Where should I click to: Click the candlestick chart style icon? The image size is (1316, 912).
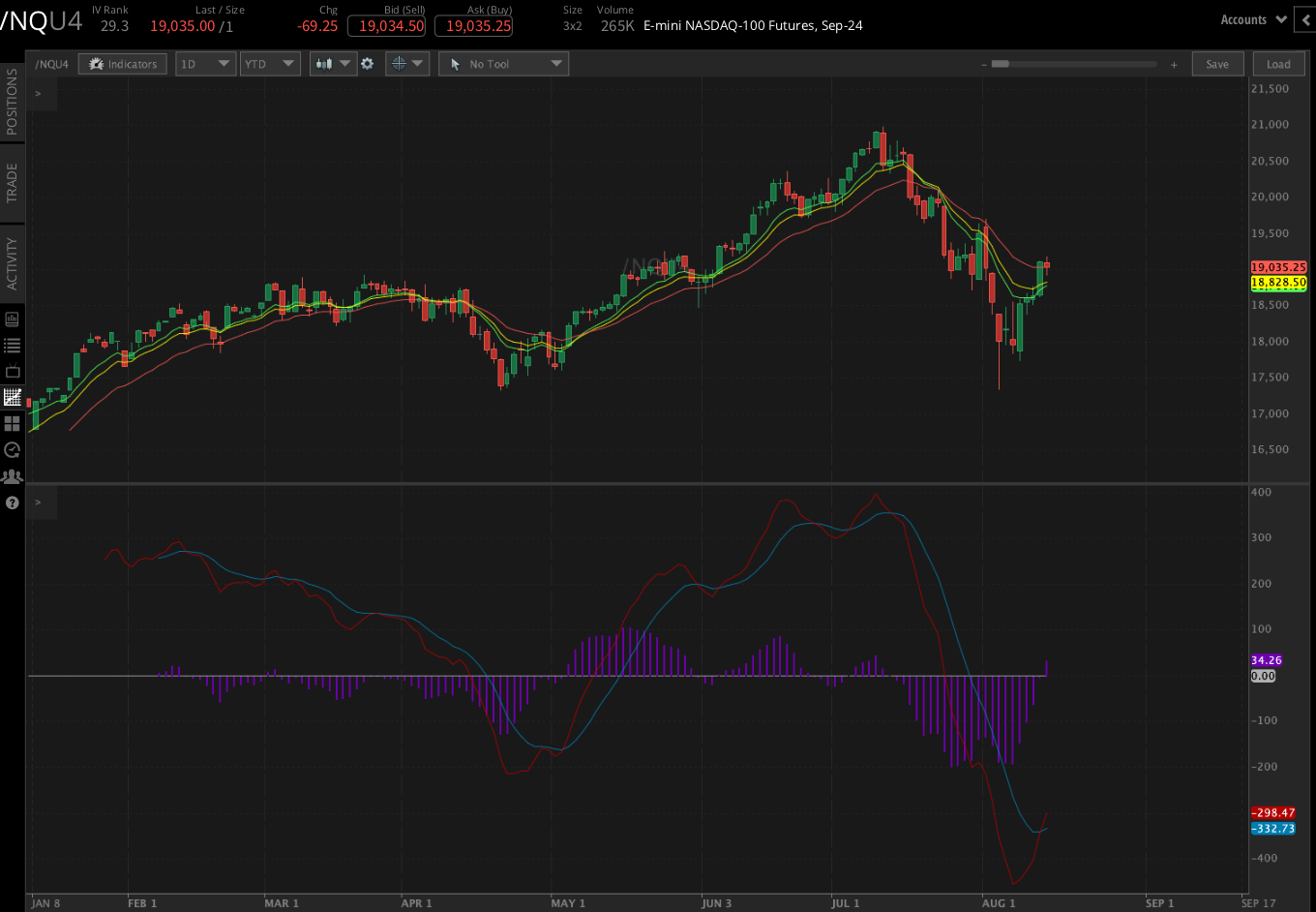click(326, 63)
